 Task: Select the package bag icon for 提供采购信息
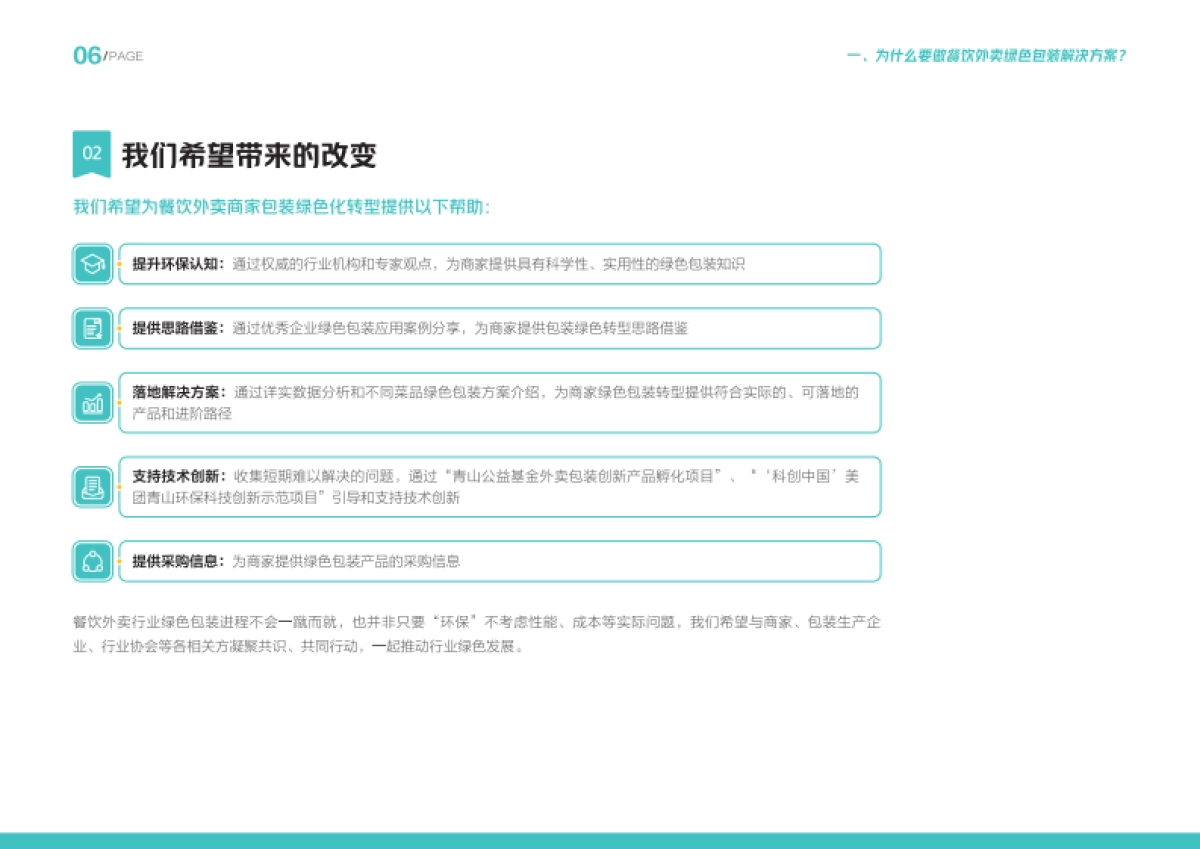click(x=92, y=562)
